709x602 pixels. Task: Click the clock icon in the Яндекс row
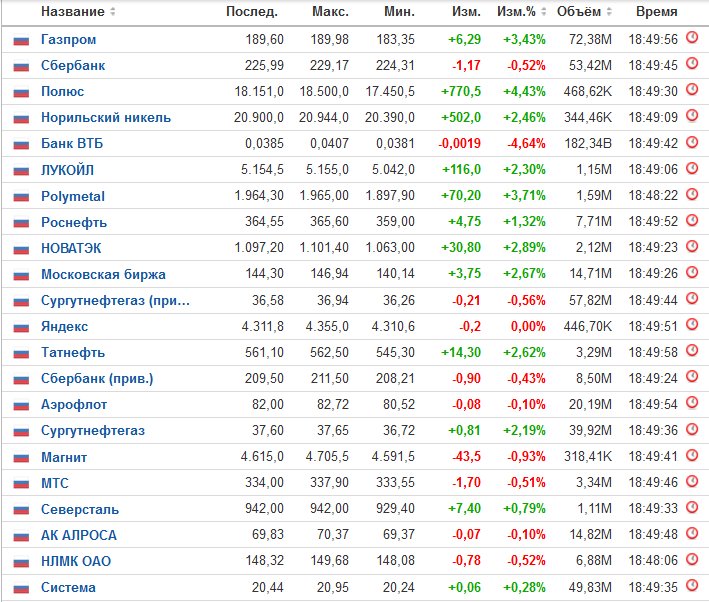click(692, 324)
